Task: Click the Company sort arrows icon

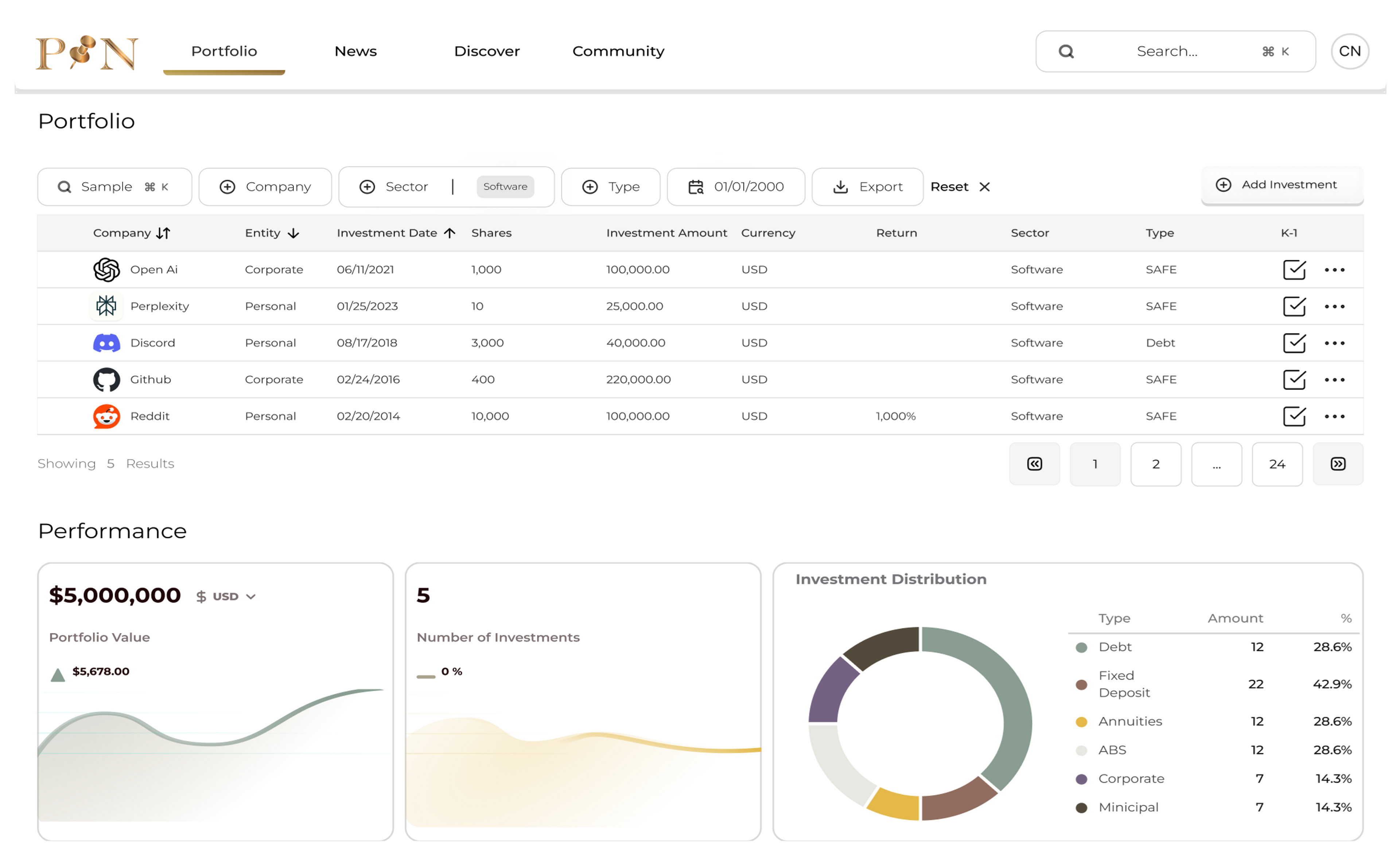Action: [x=163, y=233]
